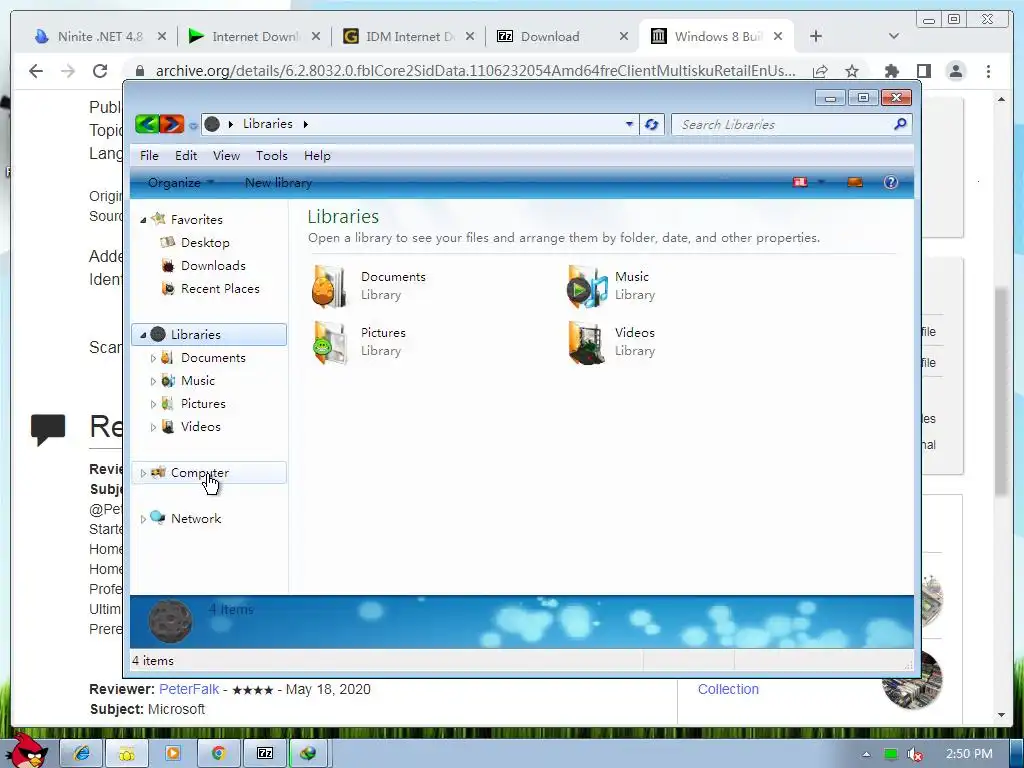The image size is (1024, 768).
Task: Click the New library button
Action: coord(278,183)
